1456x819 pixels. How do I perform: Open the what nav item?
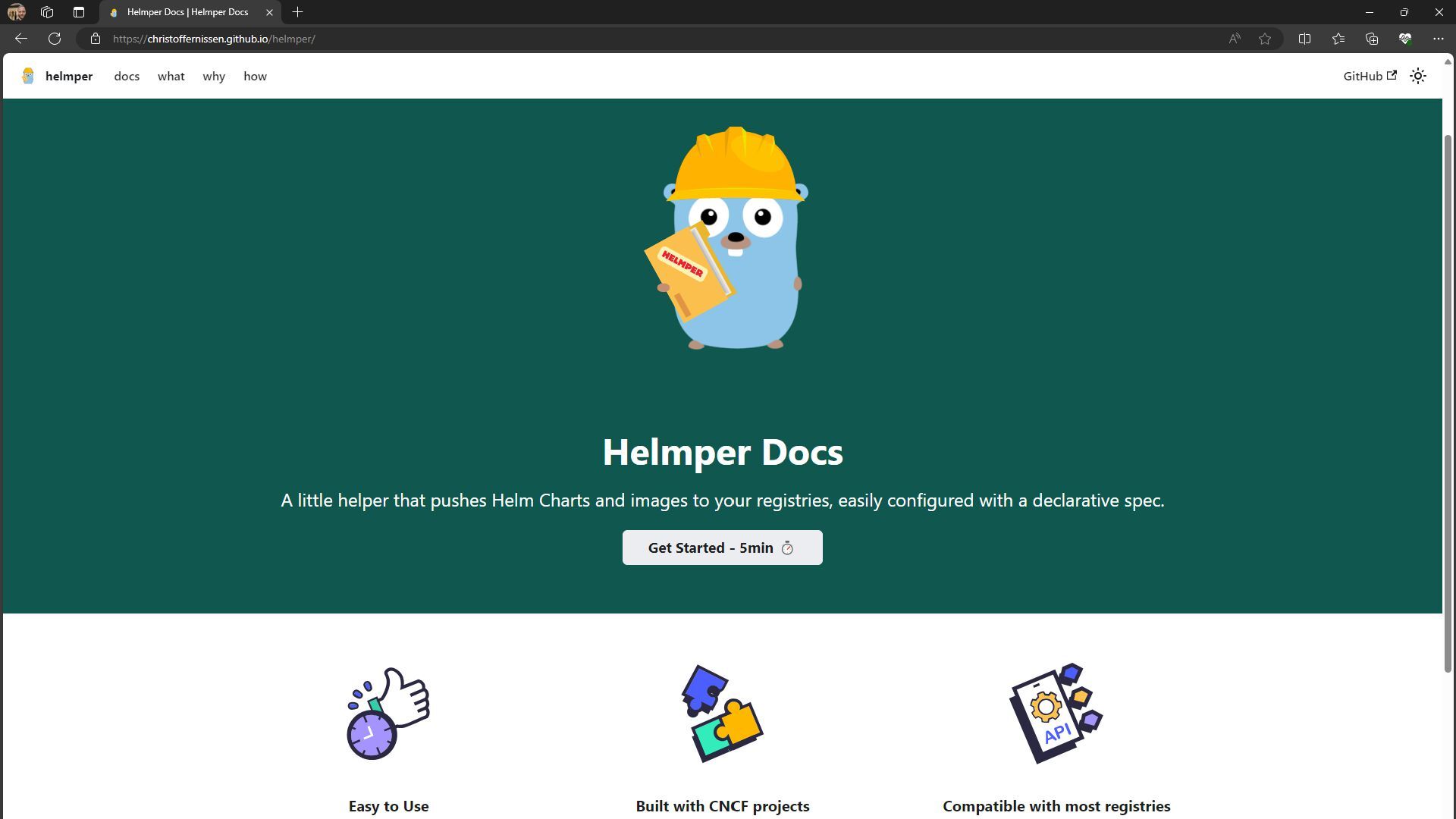pyautogui.click(x=171, y=77)
